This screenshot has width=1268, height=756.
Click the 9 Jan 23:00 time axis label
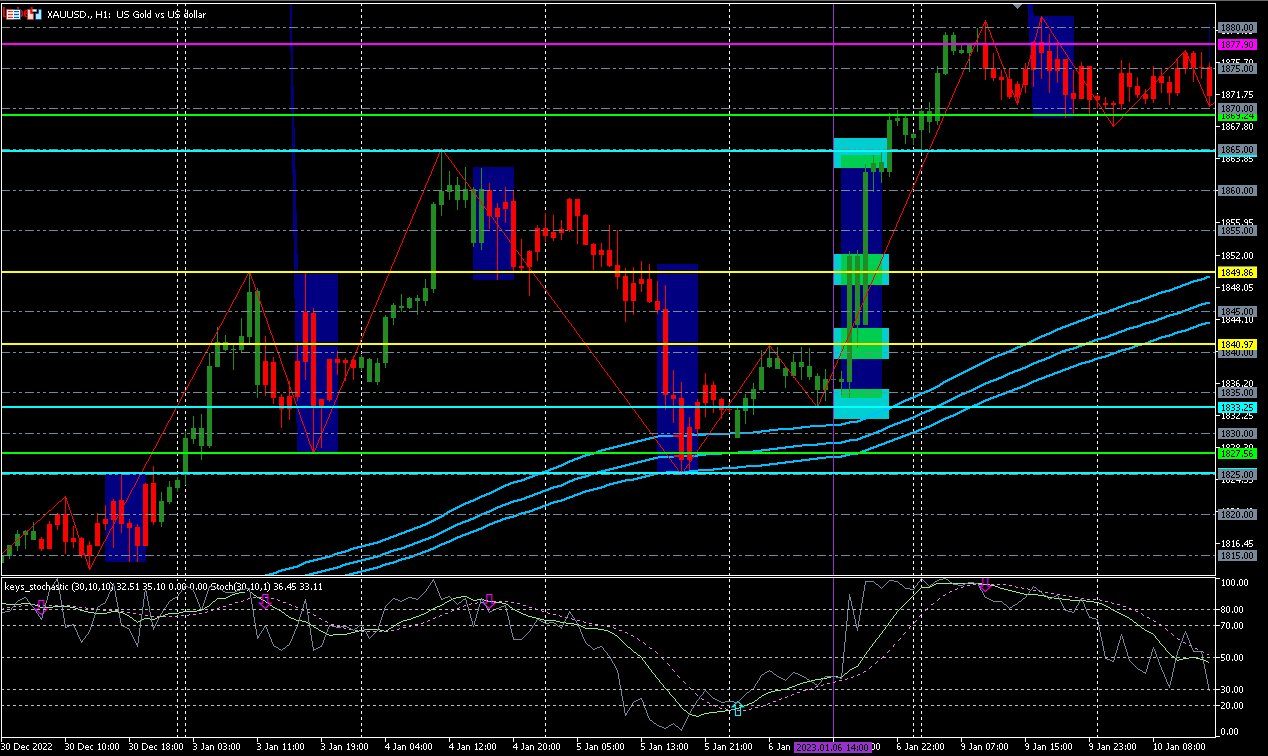[1113, 747]
